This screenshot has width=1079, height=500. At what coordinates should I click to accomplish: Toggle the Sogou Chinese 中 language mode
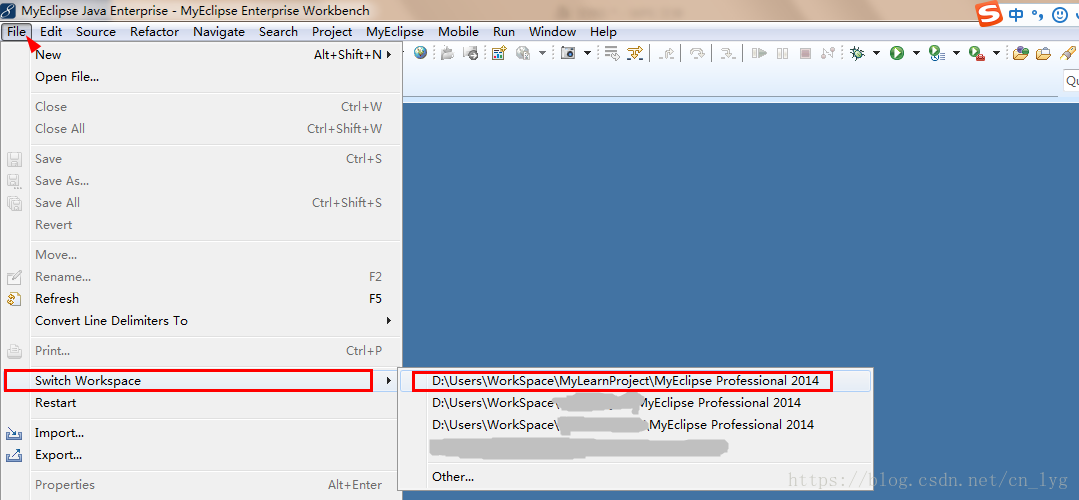(x=1016, y=14)
